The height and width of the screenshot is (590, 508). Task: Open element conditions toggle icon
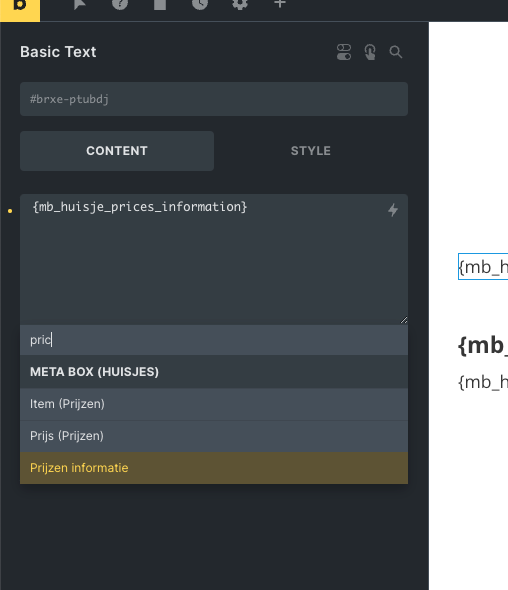pos(344,52)
